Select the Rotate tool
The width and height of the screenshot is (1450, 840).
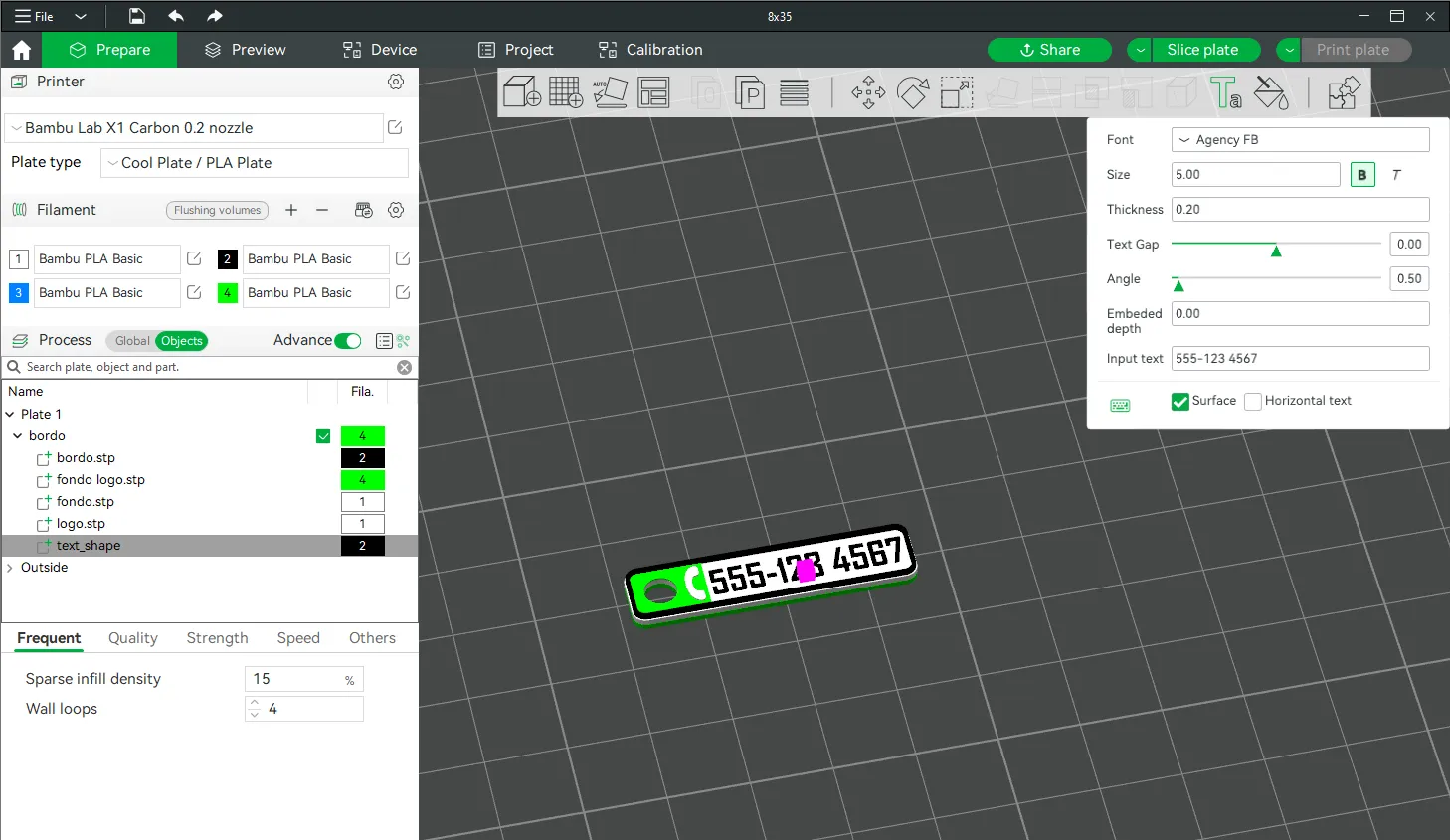pyautogui.click(x=912, y=92)
